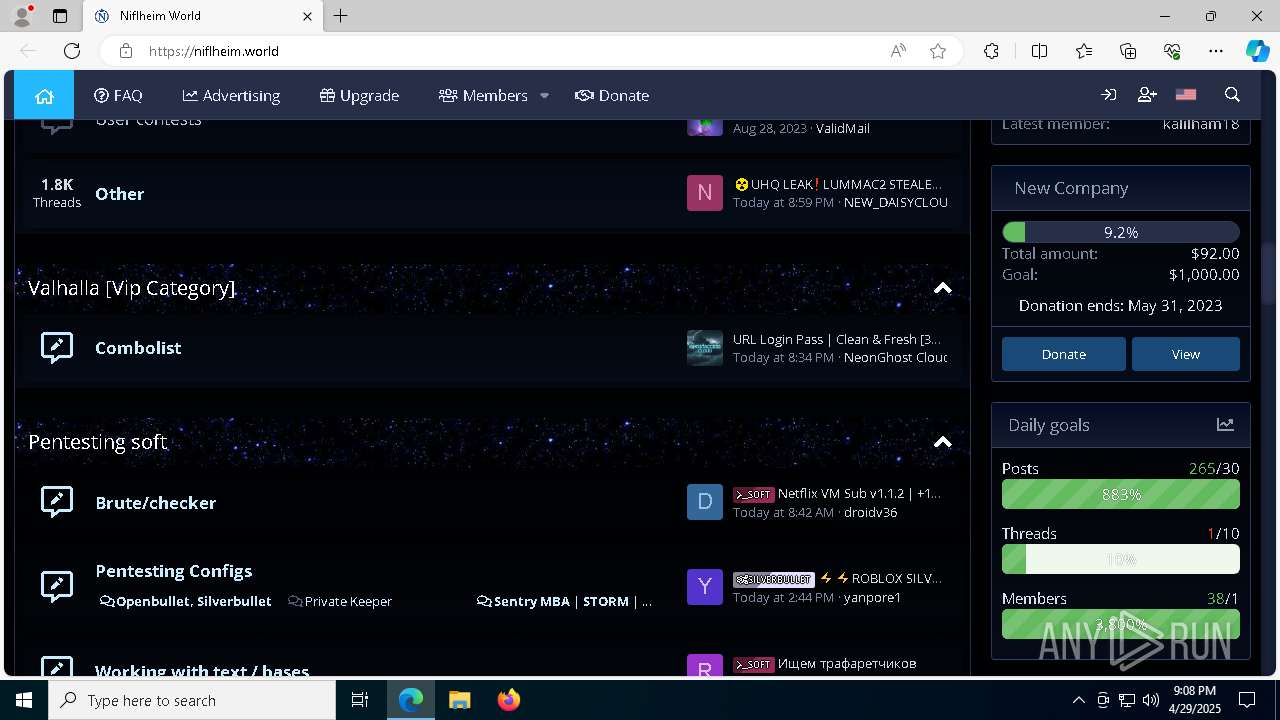Open the forum search icon
The height and width of the screenshot is (720, 1280).
1232,95
